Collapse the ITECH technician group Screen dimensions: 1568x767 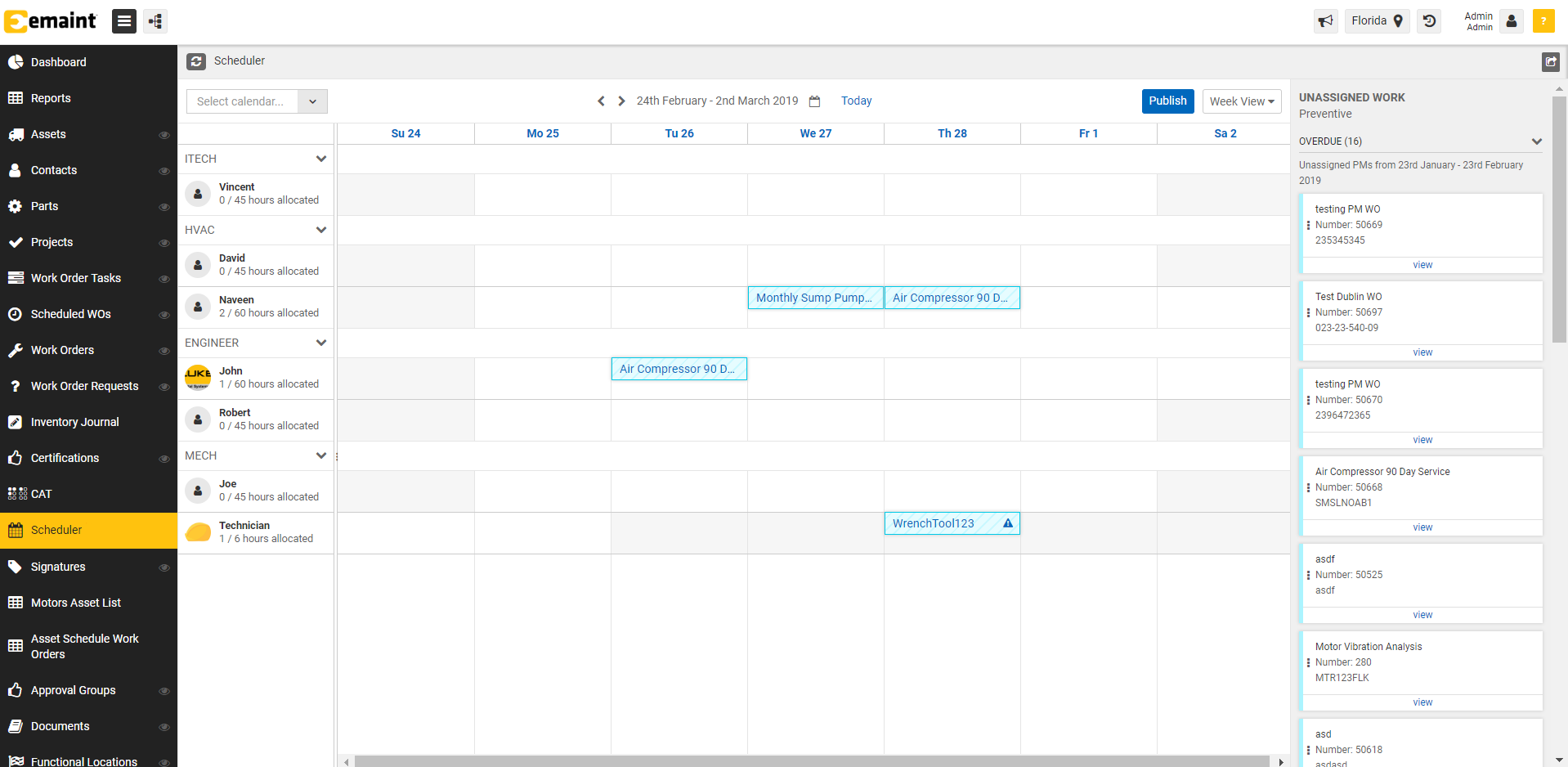tap(321, 159)
